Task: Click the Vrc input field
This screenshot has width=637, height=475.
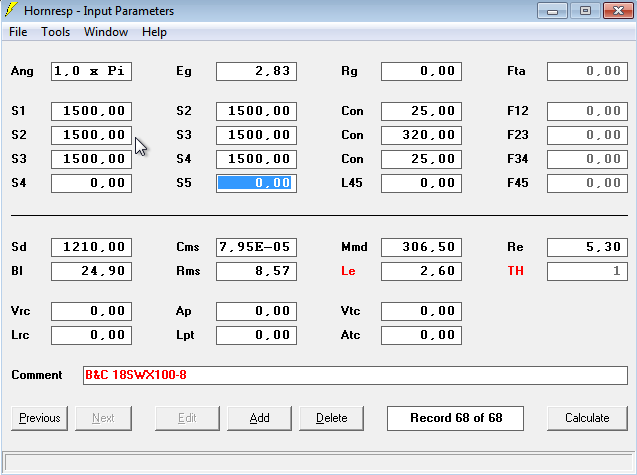Action: point(91,311)
